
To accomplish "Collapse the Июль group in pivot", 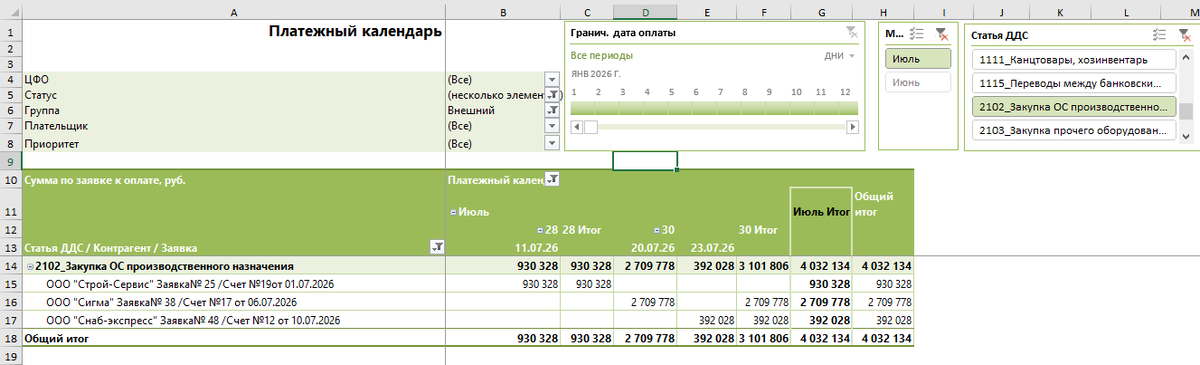I will [454, 212].
